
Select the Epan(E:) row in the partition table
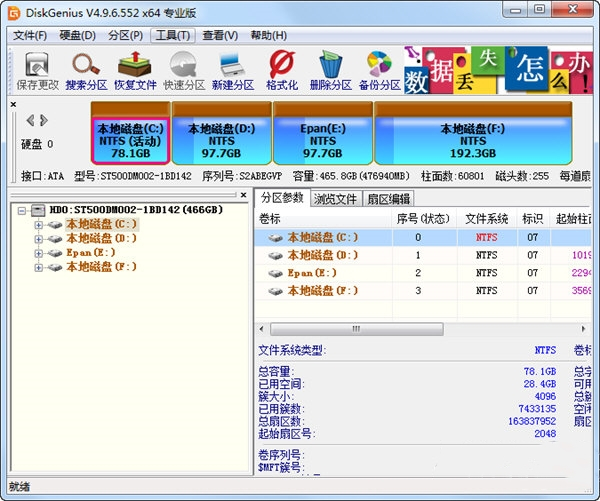coord(320,272)
